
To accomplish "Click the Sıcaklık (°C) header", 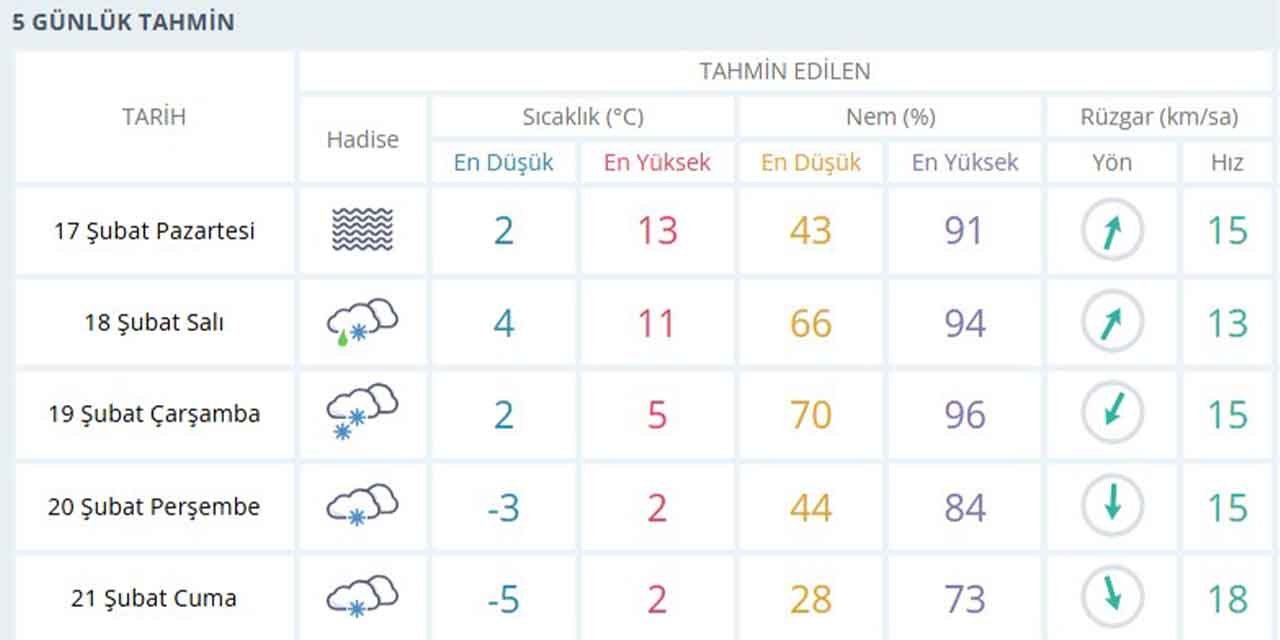I will pyautogui.click(x=583, y=117).
